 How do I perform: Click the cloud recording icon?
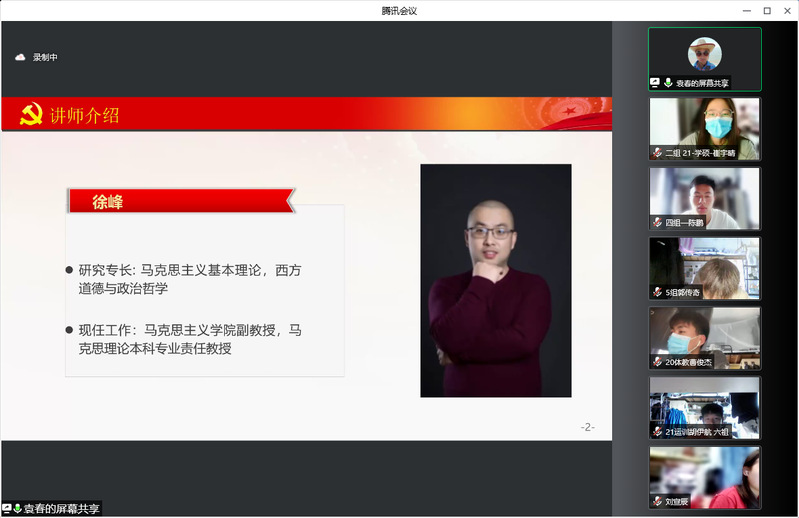point(20,57)
